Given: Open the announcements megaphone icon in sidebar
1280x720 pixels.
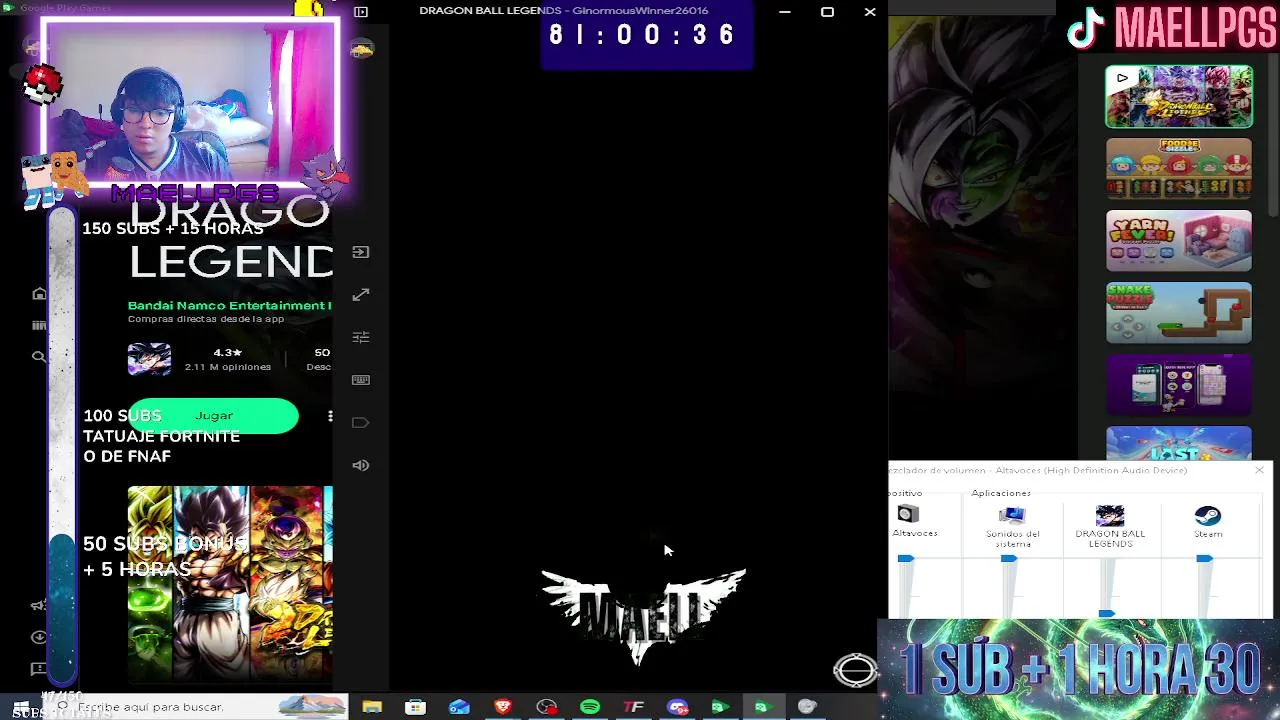Looking at the screenshot, I should pos(39,605).
